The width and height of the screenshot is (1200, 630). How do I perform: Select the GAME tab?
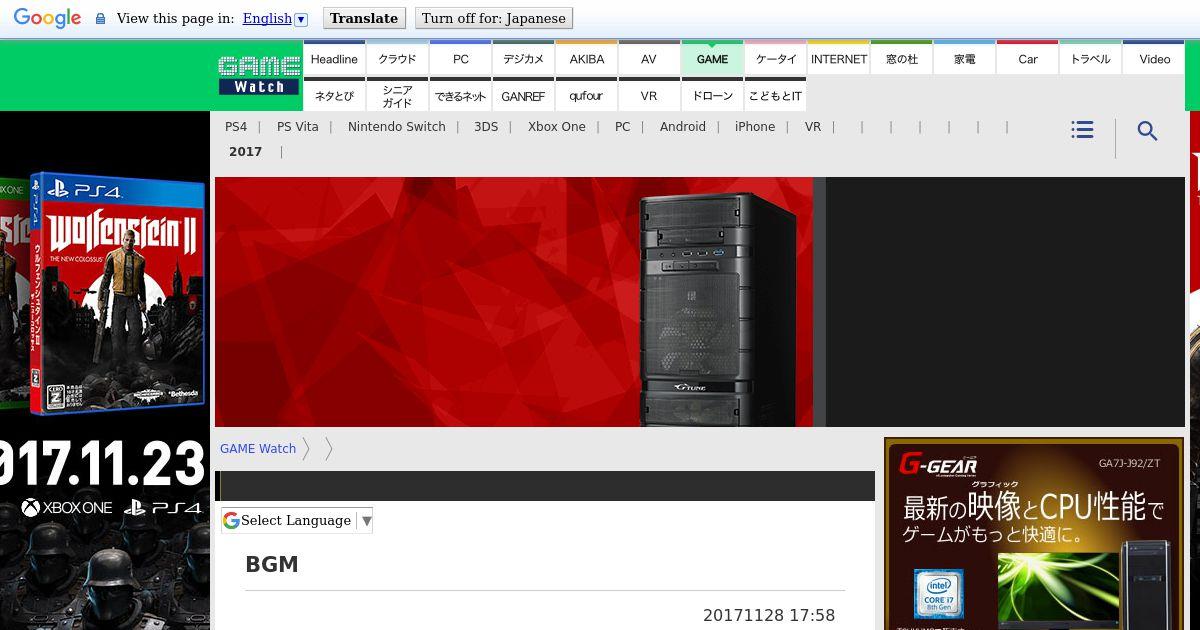[x=712, y=58]
